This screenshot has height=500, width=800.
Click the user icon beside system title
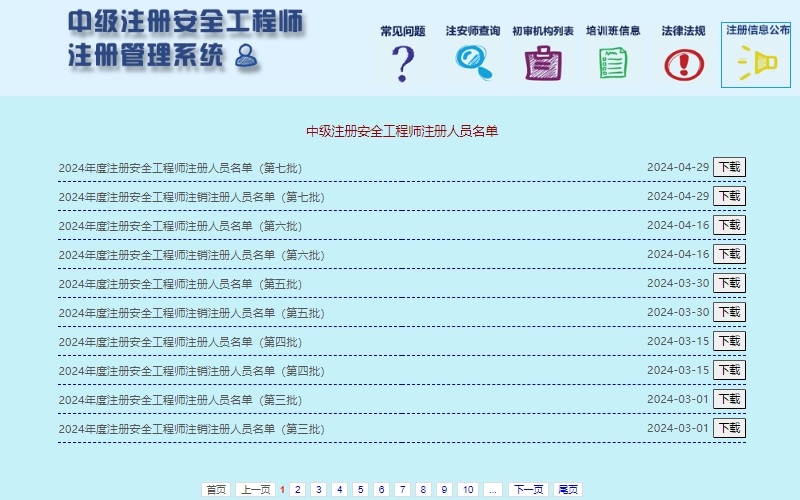[246, 56]
